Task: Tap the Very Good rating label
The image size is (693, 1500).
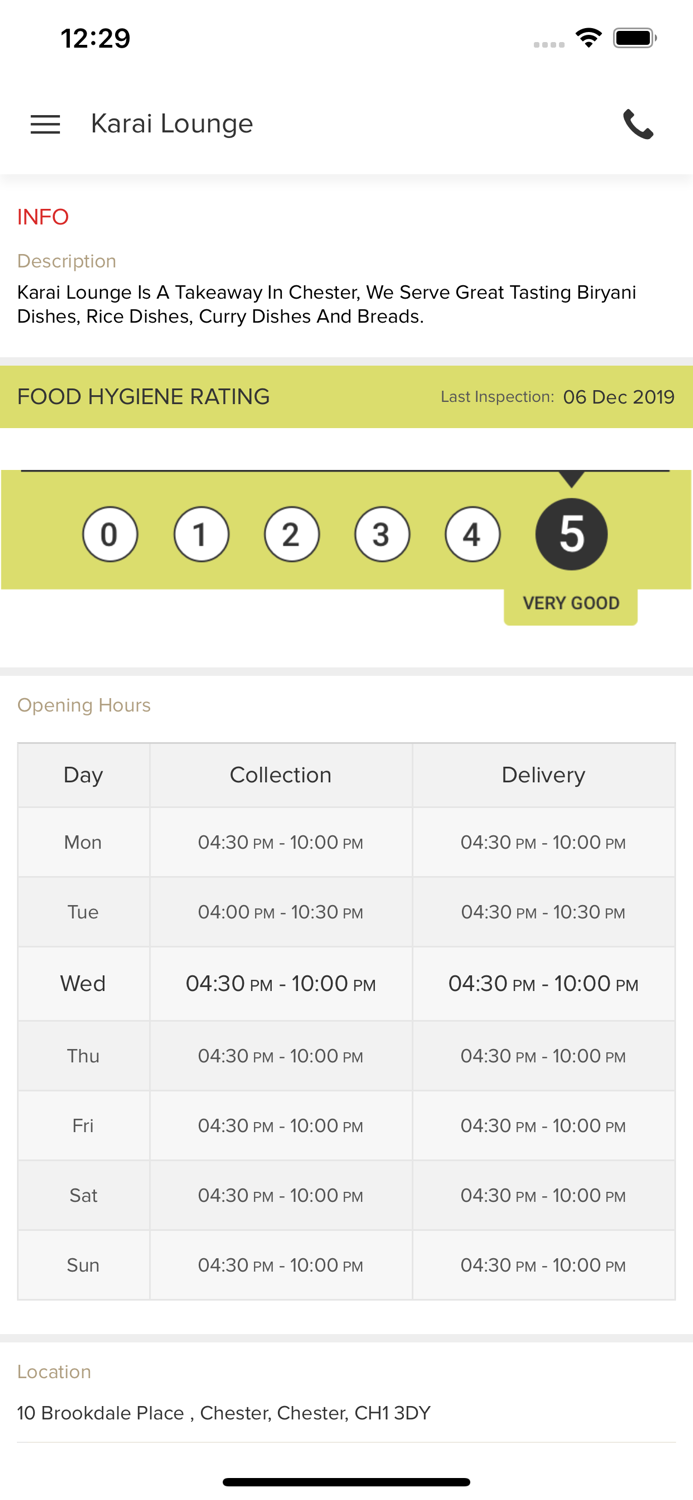Action: pyautogui.click(x=571, y=603)
